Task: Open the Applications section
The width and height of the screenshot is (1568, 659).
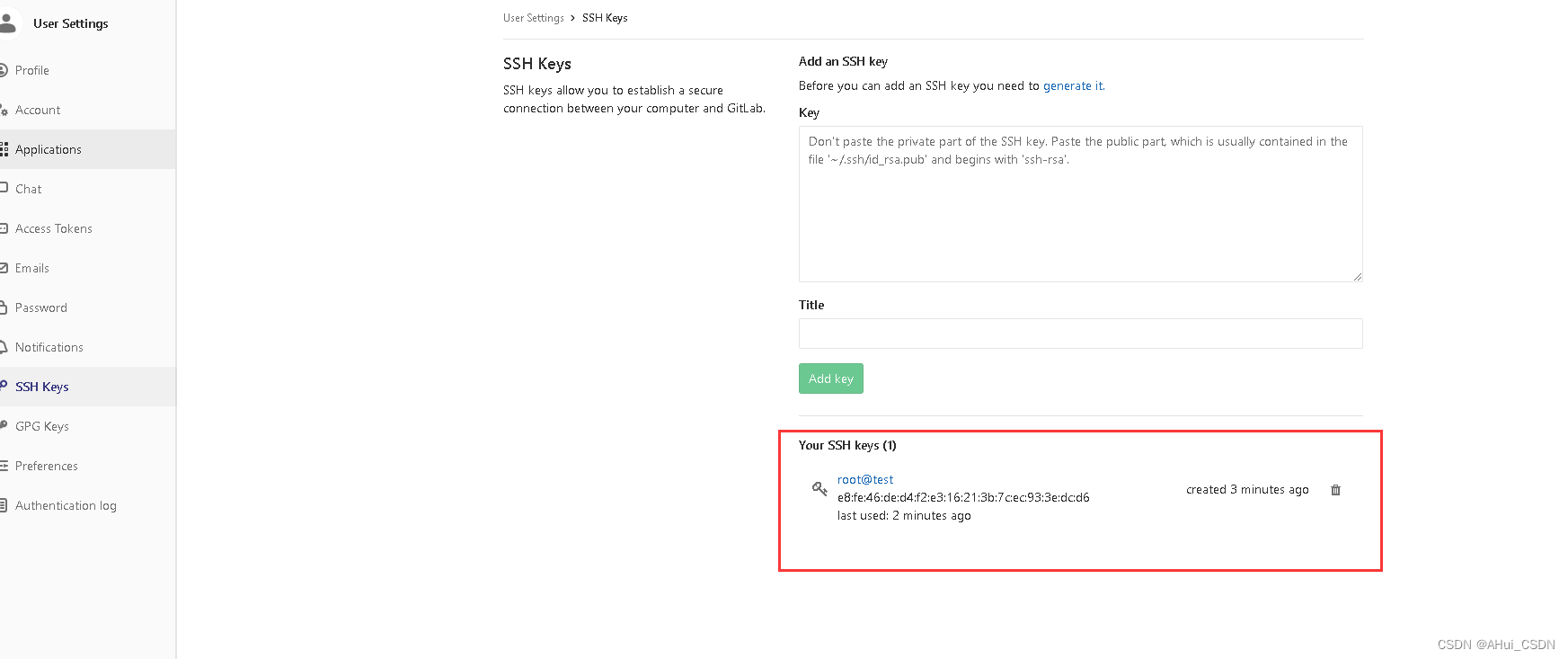Action: click(x=49, y=149)
